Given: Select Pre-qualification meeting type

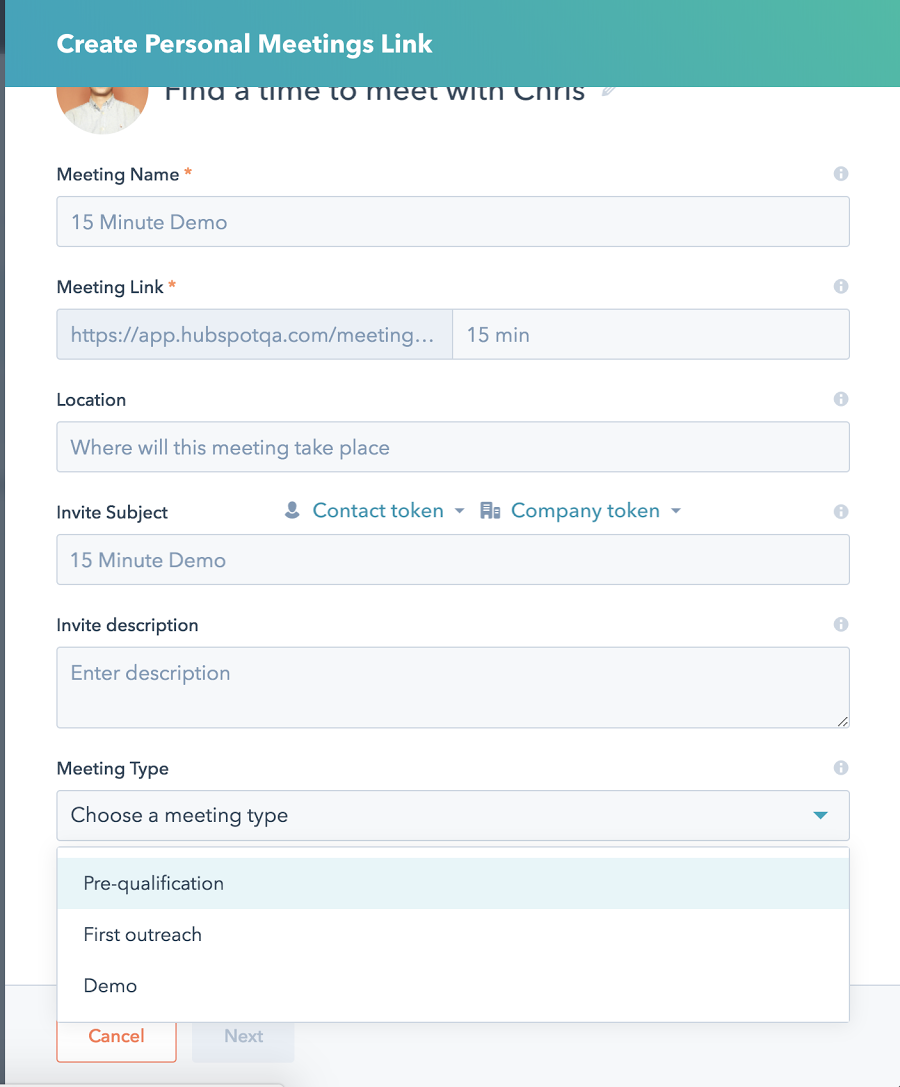Looking at the screenshot, I should [453, 883].
